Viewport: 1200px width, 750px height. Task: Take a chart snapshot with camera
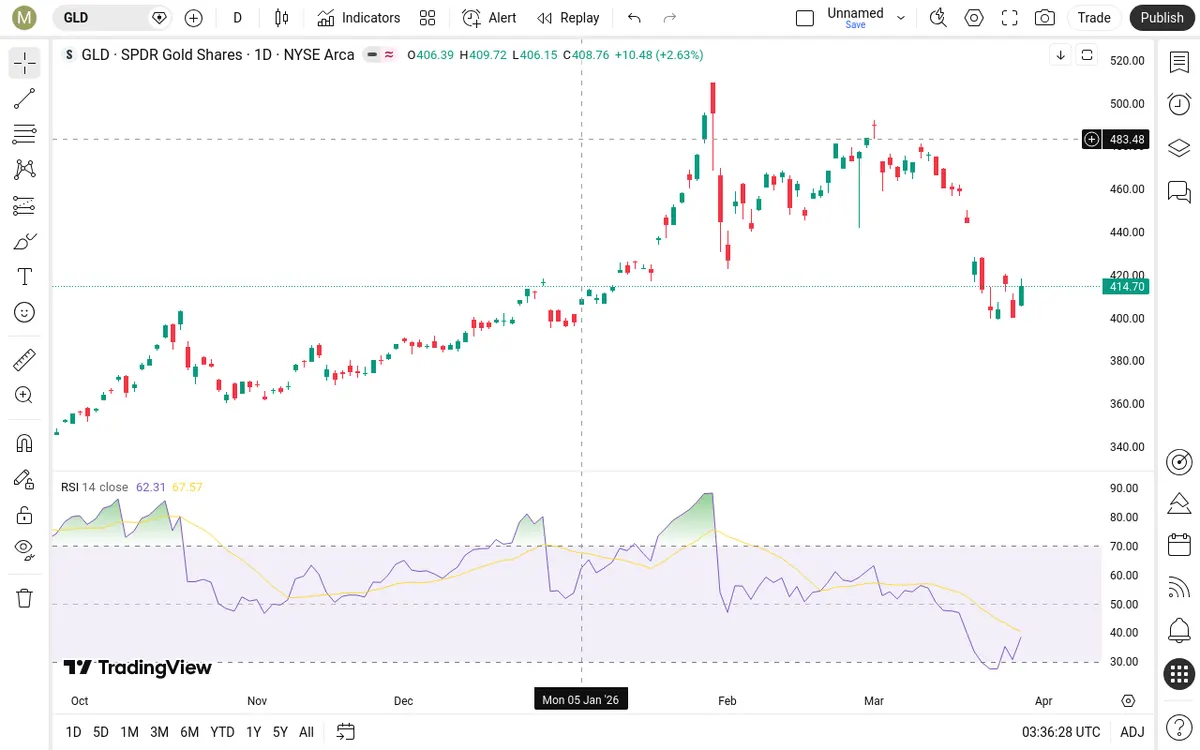[x=1045, y=17]
